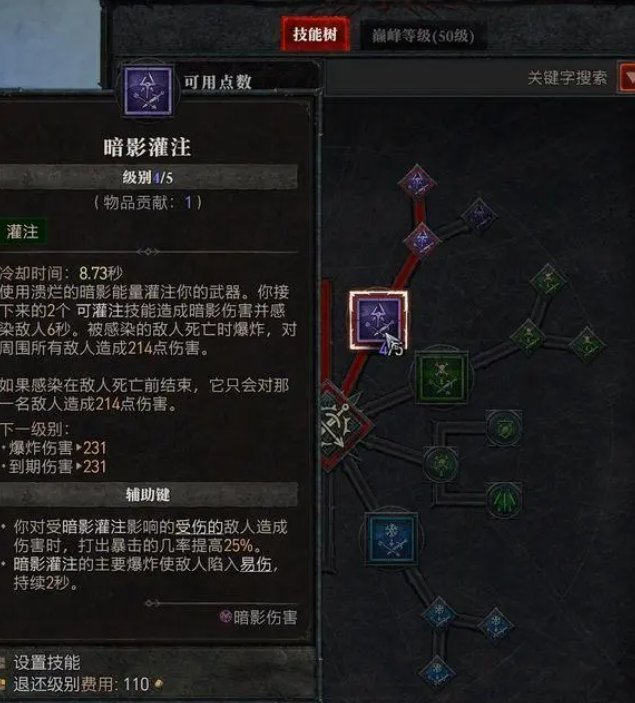635x703 pixels.
Task: Click the rightmost green diamond node
Action: [587, 344]
